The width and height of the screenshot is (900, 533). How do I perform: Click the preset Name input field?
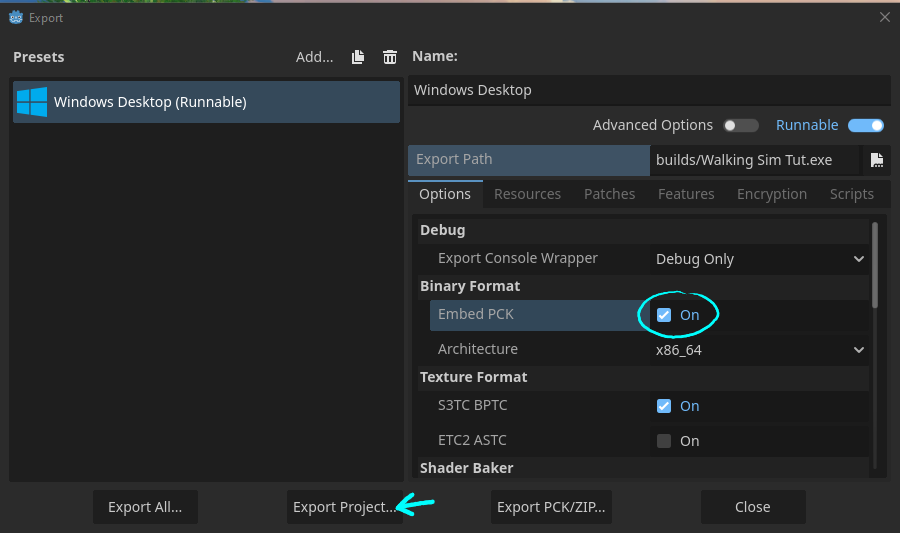click(649, 91)
